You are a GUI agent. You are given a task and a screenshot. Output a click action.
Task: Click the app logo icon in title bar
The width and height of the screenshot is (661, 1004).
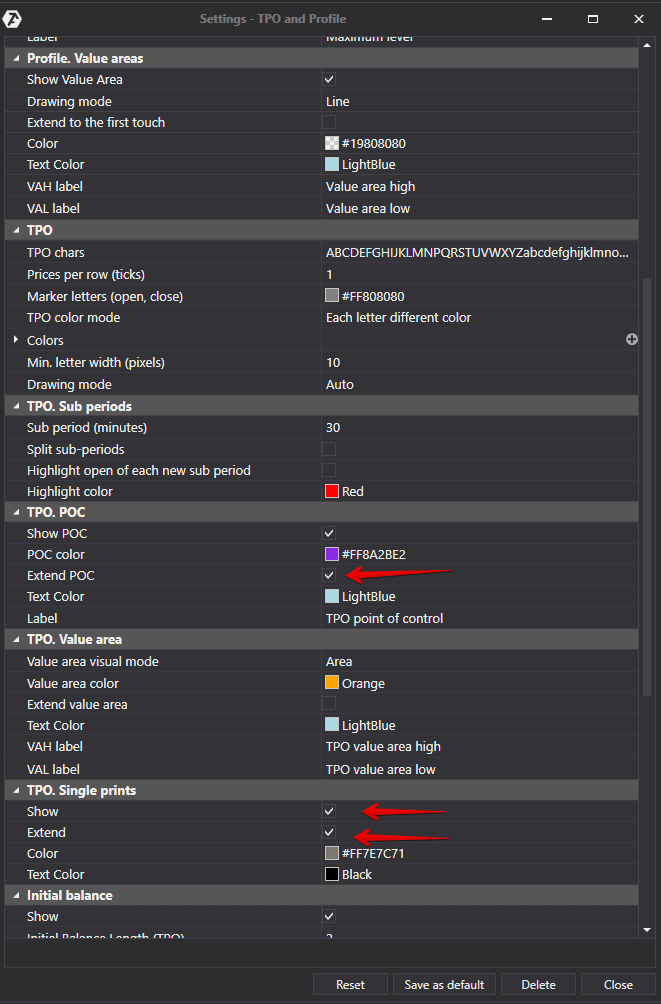(16, 18)
